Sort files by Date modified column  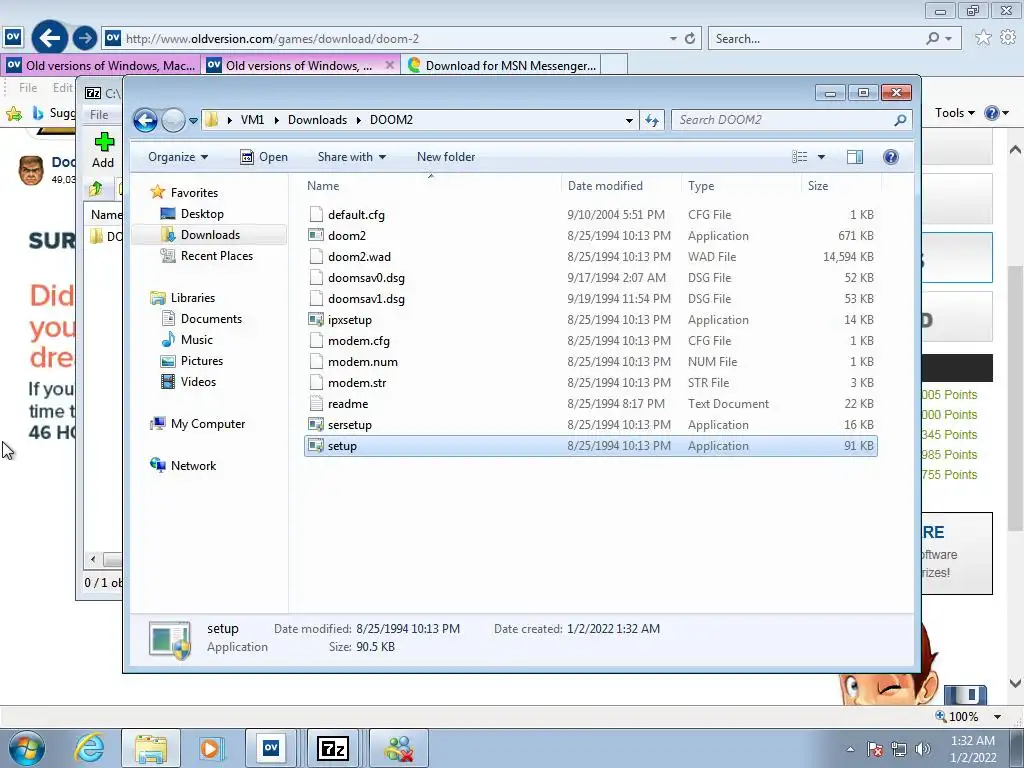pyautogui.click(x=620, y=186)
